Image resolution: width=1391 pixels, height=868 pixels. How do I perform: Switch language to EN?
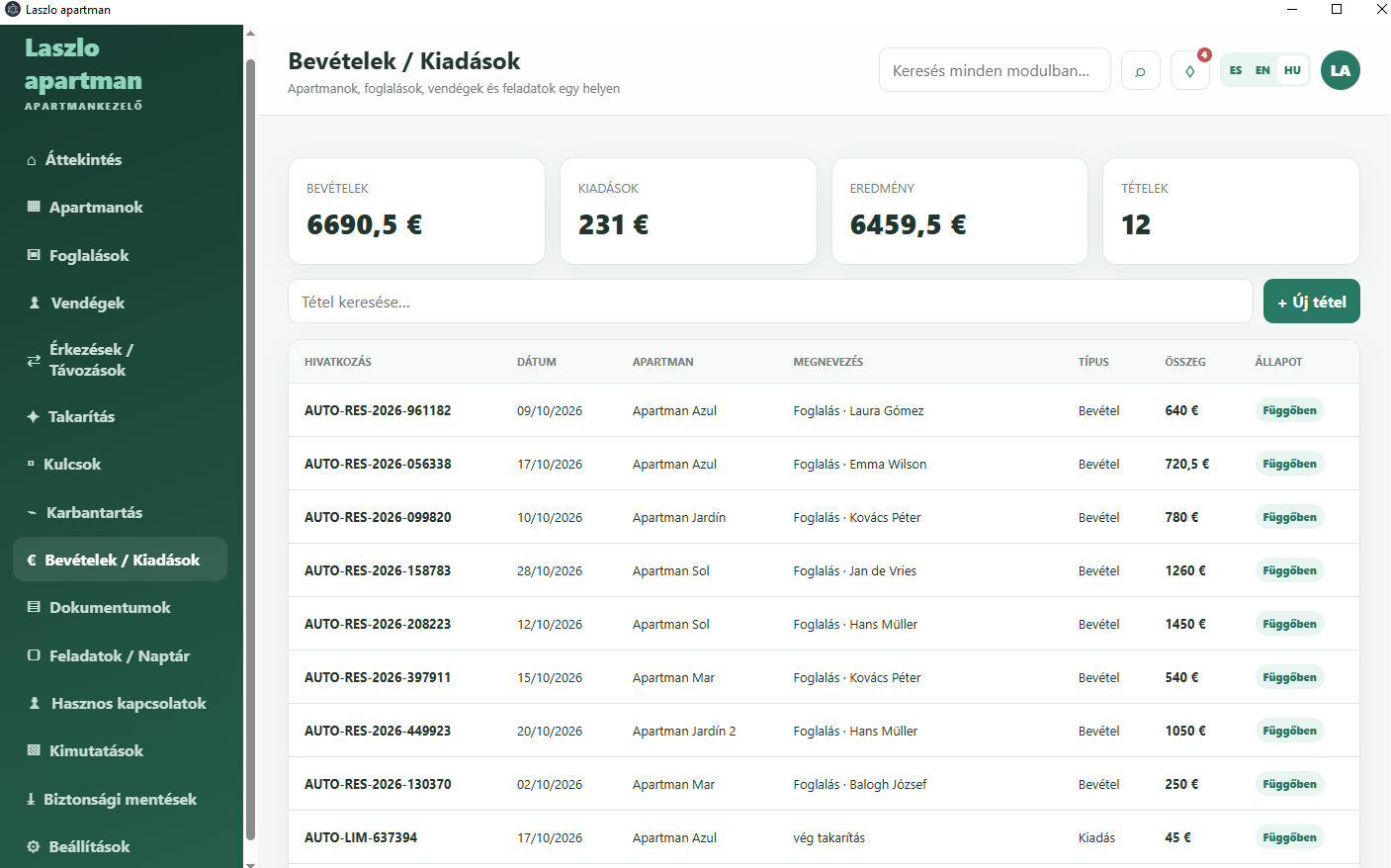(1262, 70)
